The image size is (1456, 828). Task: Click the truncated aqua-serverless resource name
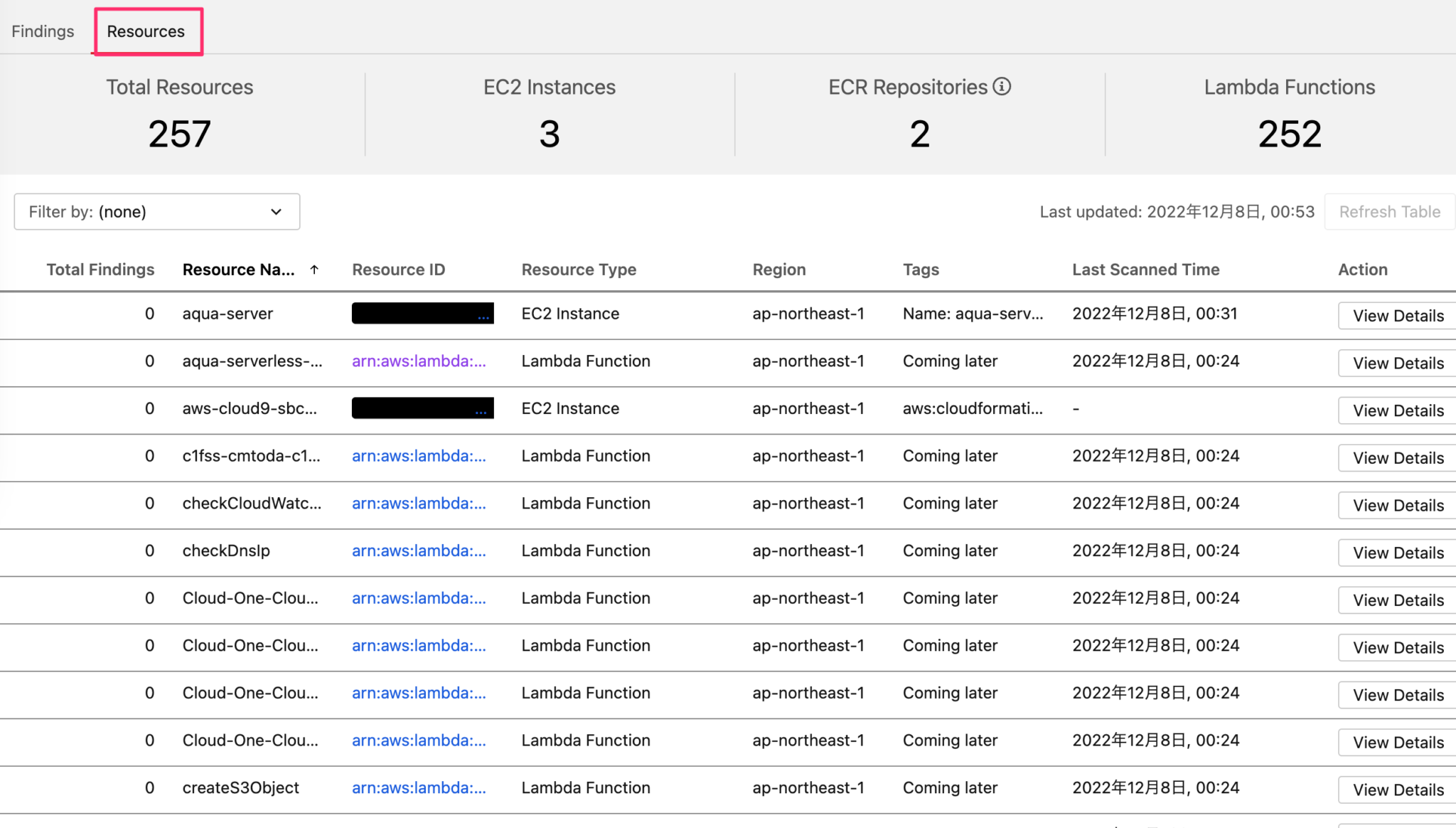pyautogui.click(x=252, y=361)
